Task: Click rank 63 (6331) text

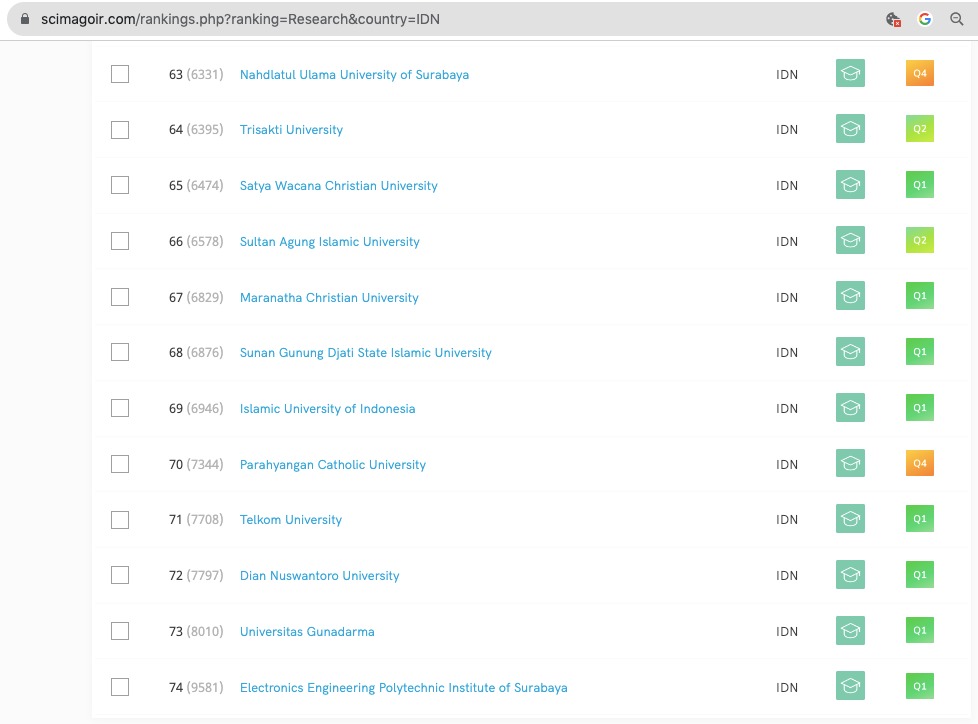Action: 196,75
